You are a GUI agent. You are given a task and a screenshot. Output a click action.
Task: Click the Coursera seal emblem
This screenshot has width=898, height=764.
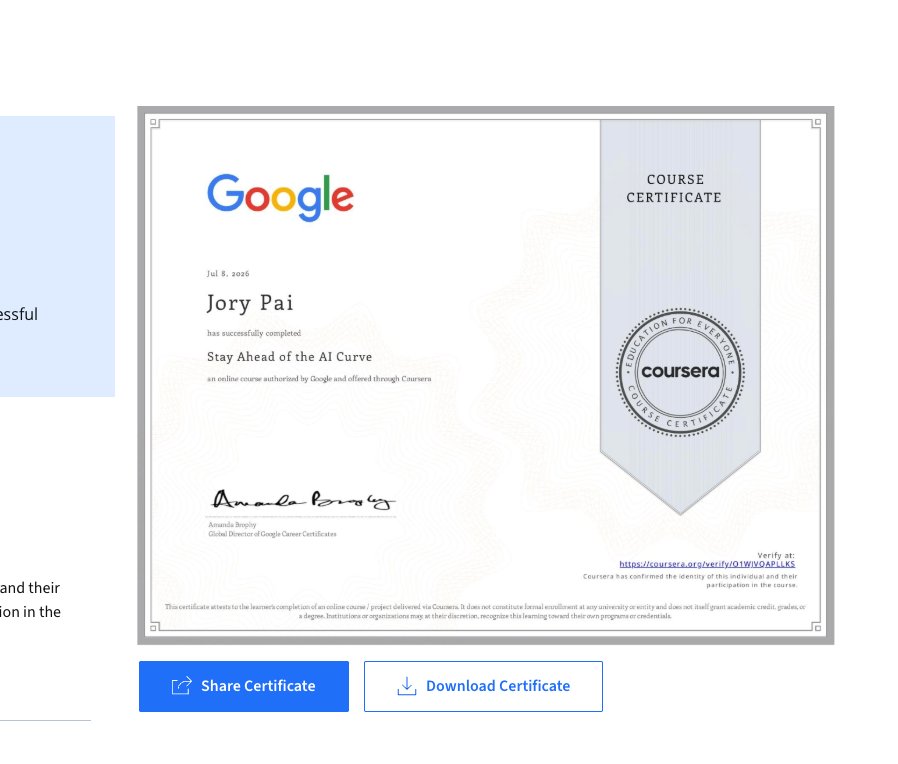point(680,372)
